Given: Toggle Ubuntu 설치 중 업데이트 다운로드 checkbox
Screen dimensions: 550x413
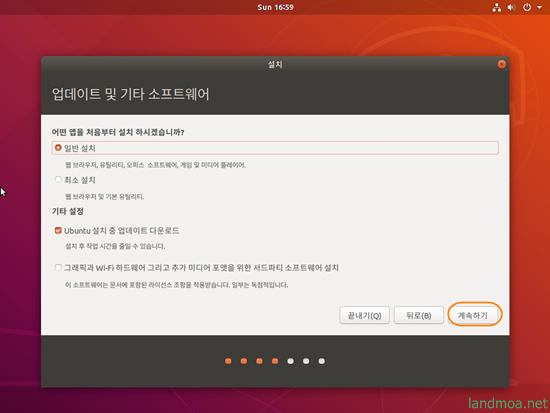Looking at the screenshot, I should [58, 230].
